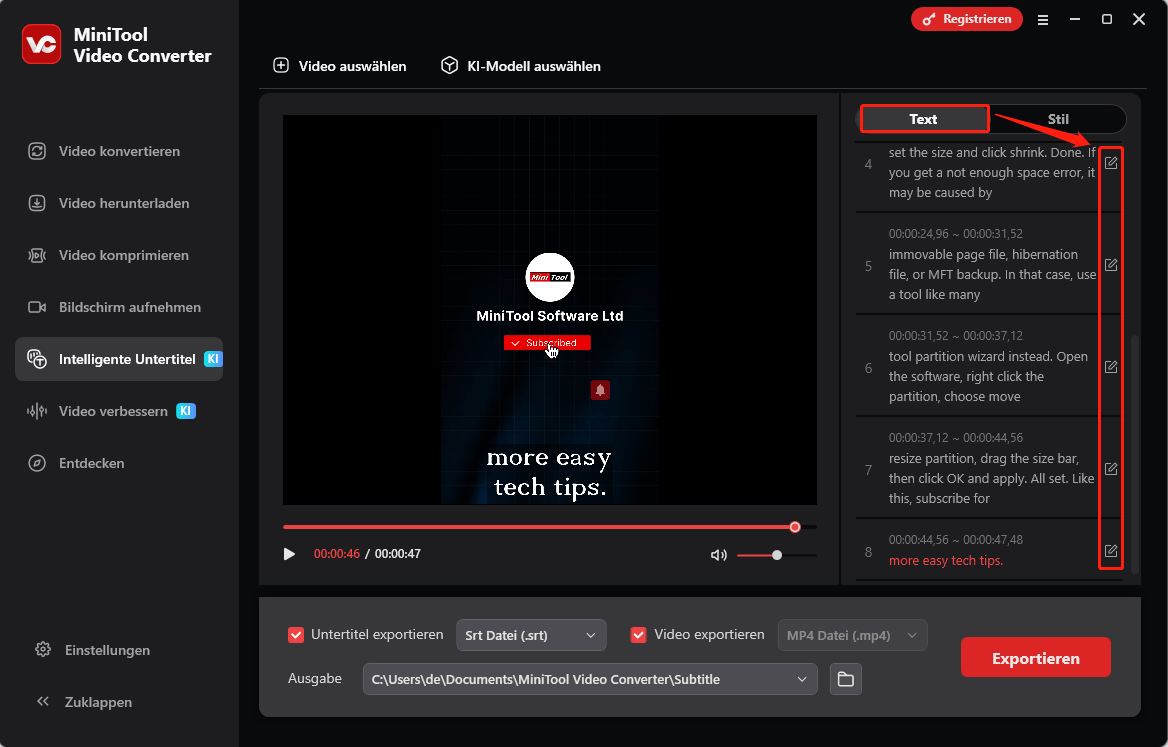Click the video preview area

[x=550, y=310]
